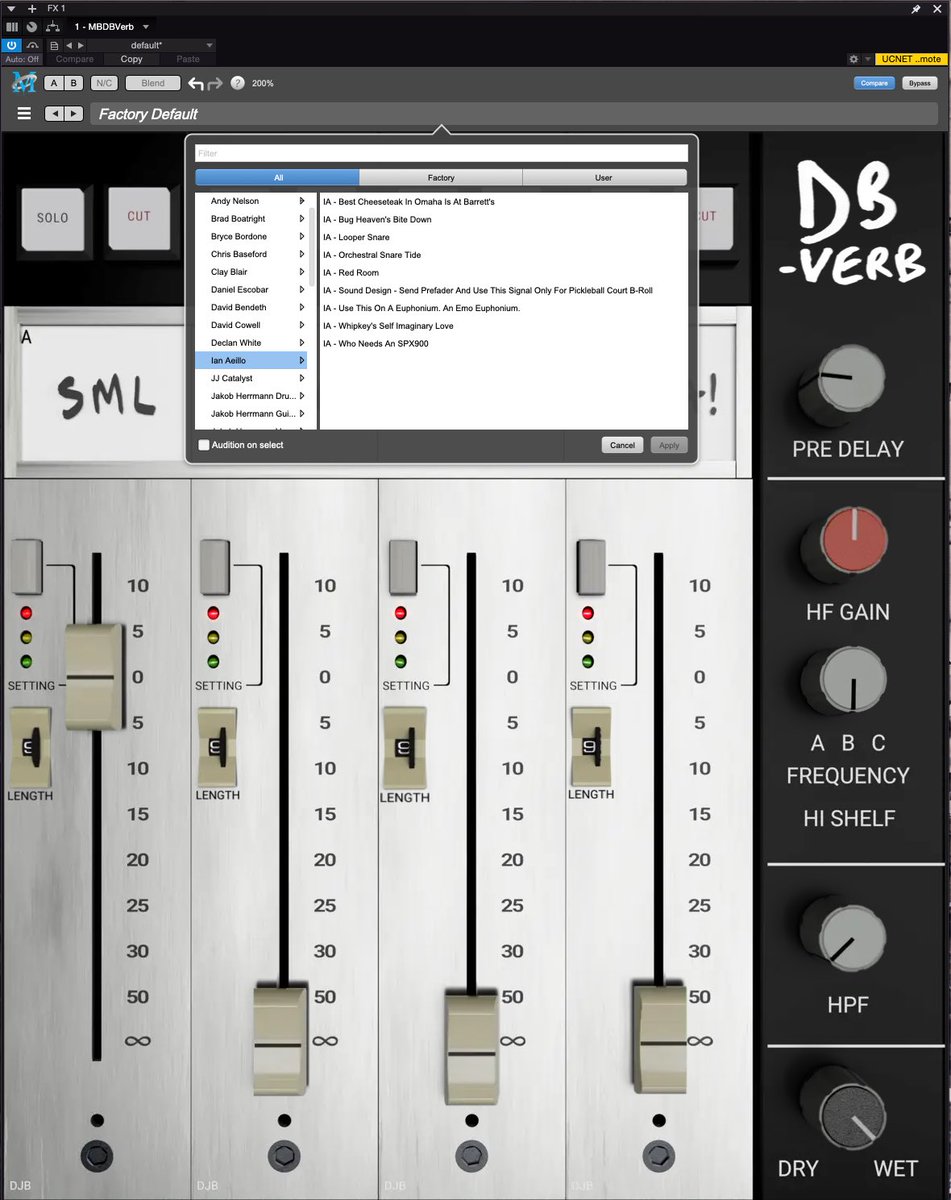951x1200 pixels.
Task: Select the Declan White category
Action: pyautogui.click(x=251, y=343)
